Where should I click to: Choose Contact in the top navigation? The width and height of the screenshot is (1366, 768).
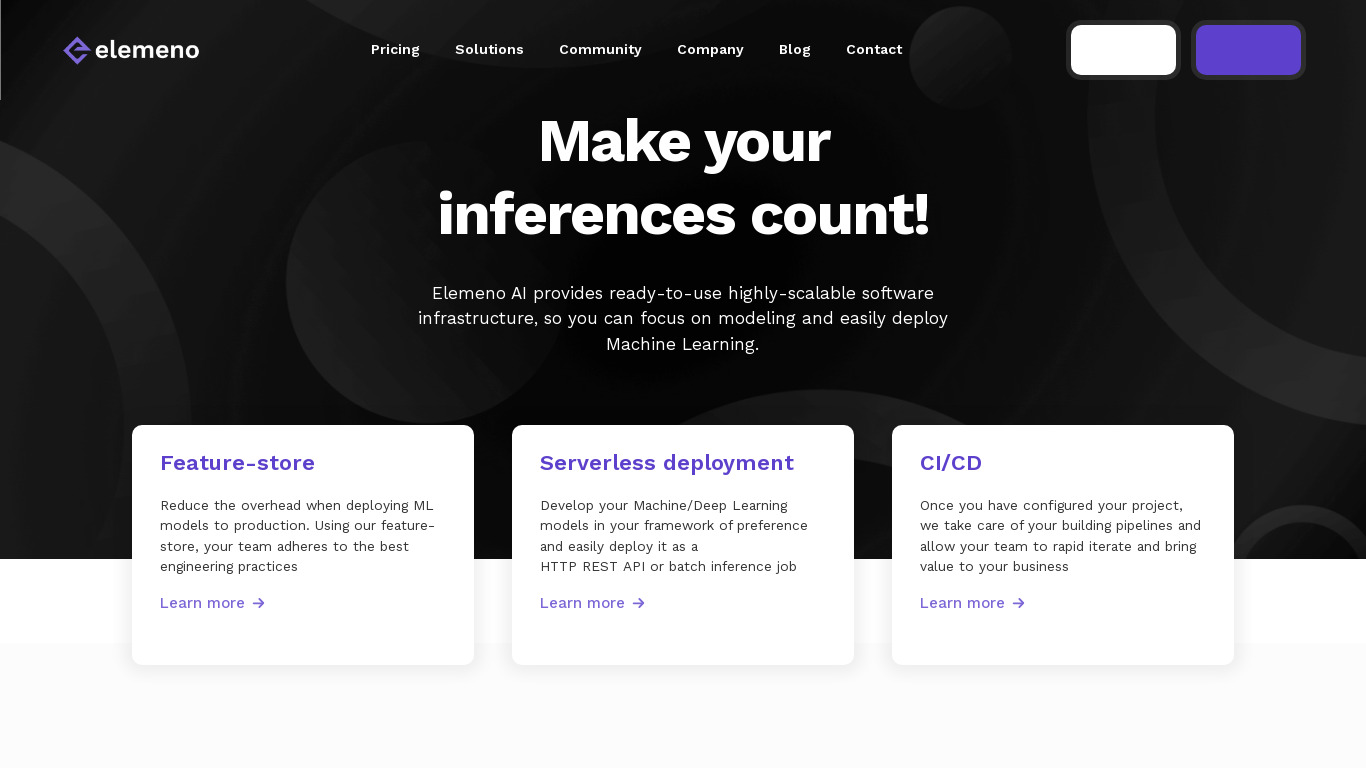click(874, 50)
